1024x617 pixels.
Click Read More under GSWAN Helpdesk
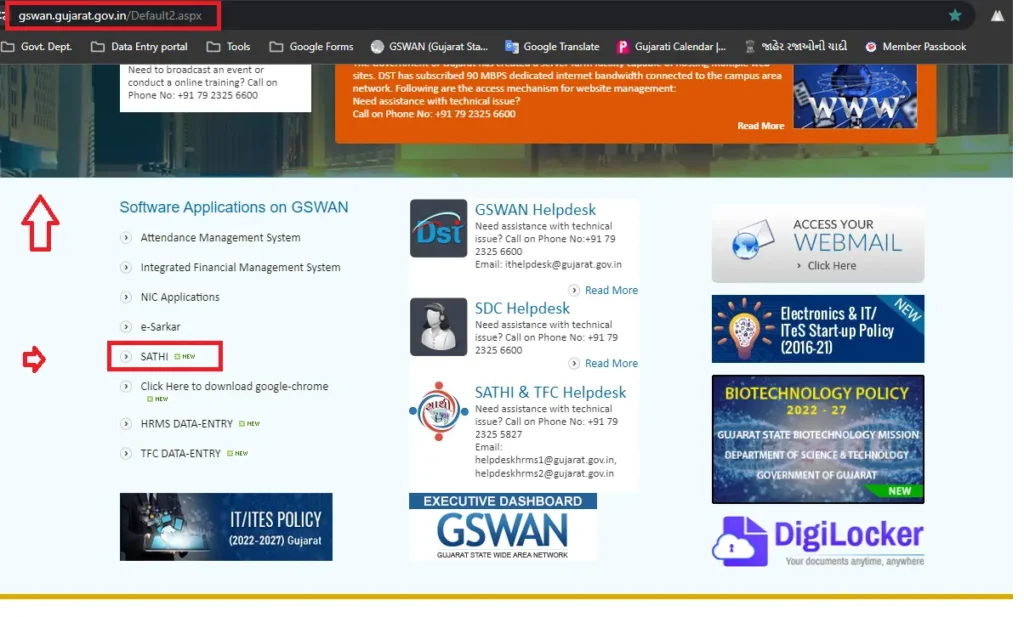coord(611,290)
